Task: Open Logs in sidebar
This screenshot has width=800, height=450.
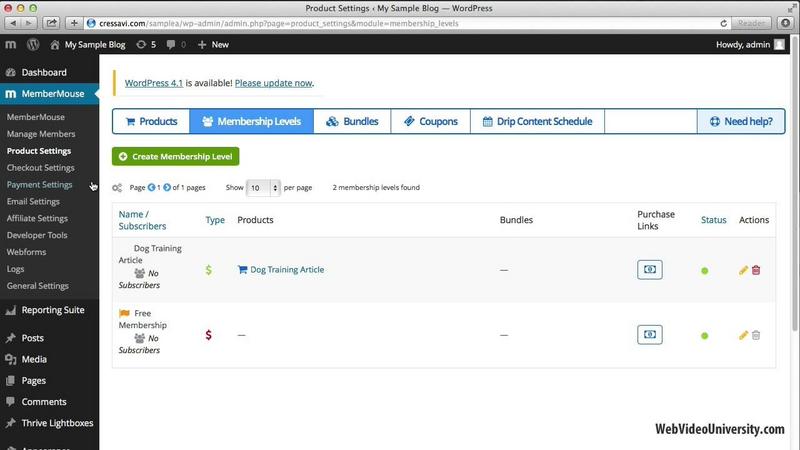Action: tap(15, 268)
